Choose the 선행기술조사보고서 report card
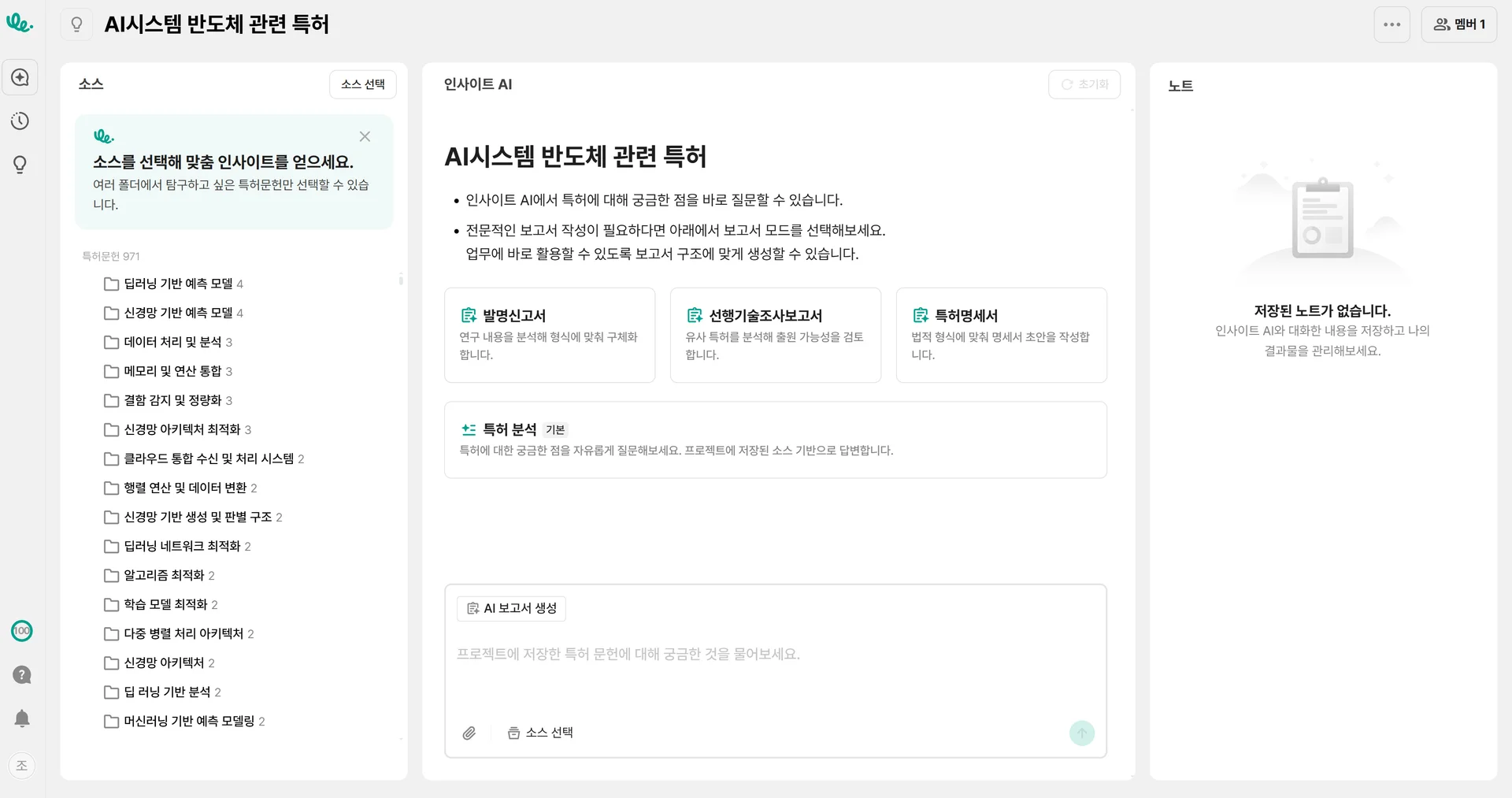Viewport: 1512px width, 798px height. pyautogui.click(x=775, y=335)
